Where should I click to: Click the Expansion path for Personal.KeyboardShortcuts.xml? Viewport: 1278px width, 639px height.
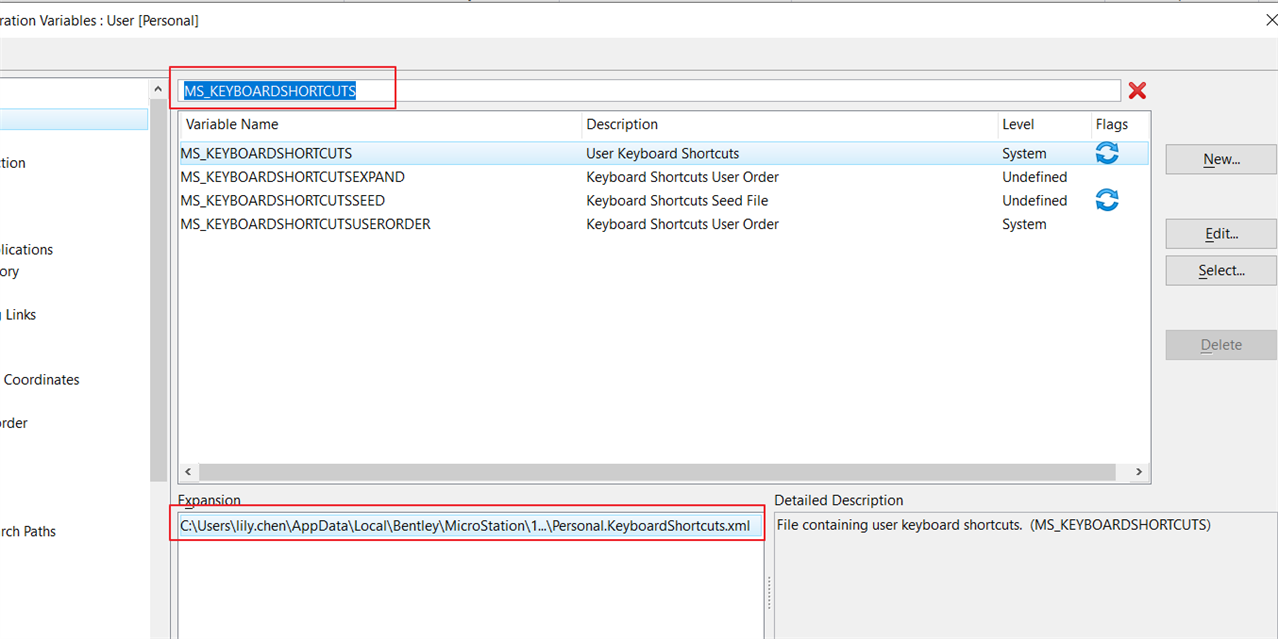coord(465,526)
